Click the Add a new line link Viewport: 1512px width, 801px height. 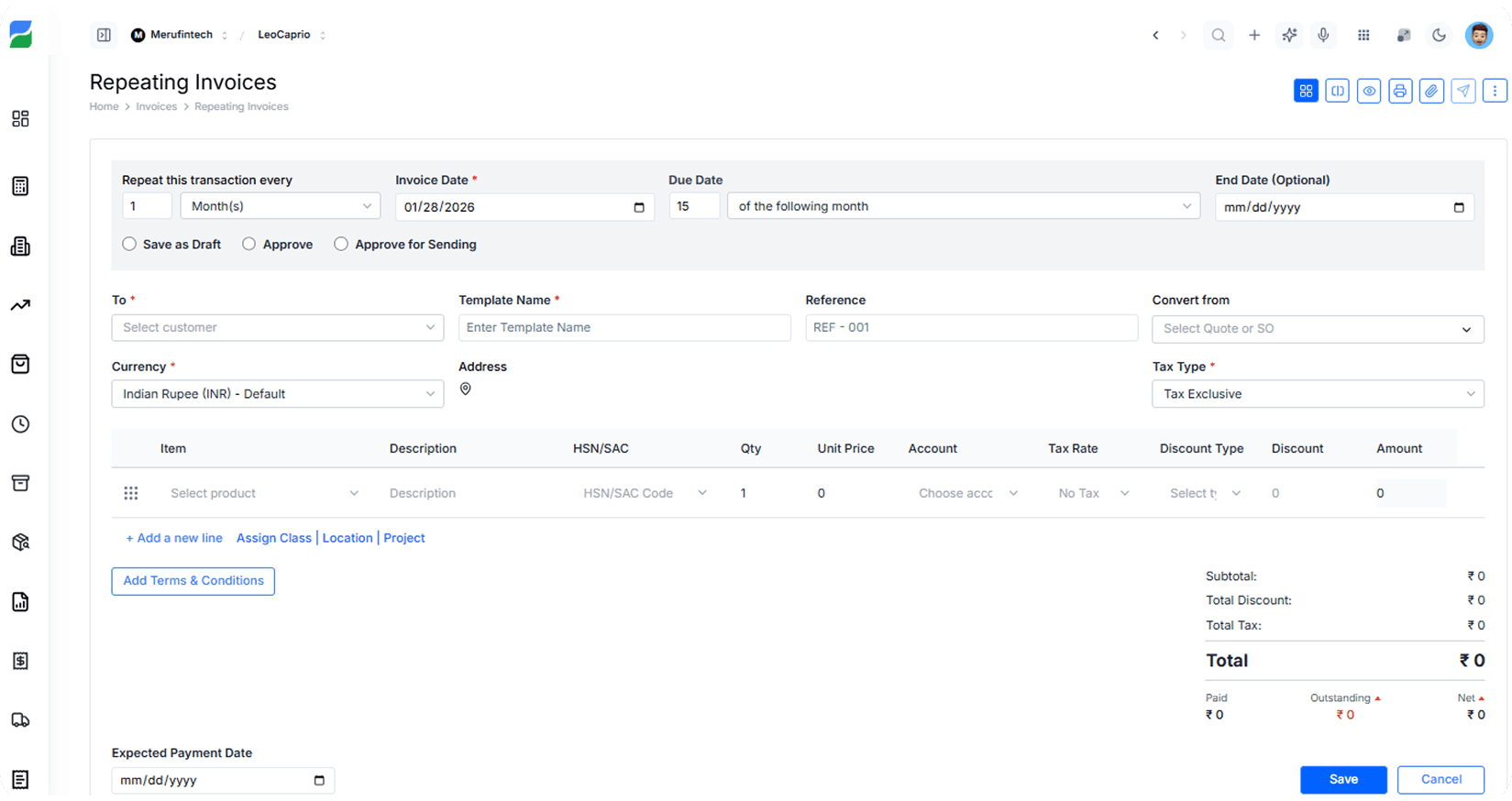[174, 538]
